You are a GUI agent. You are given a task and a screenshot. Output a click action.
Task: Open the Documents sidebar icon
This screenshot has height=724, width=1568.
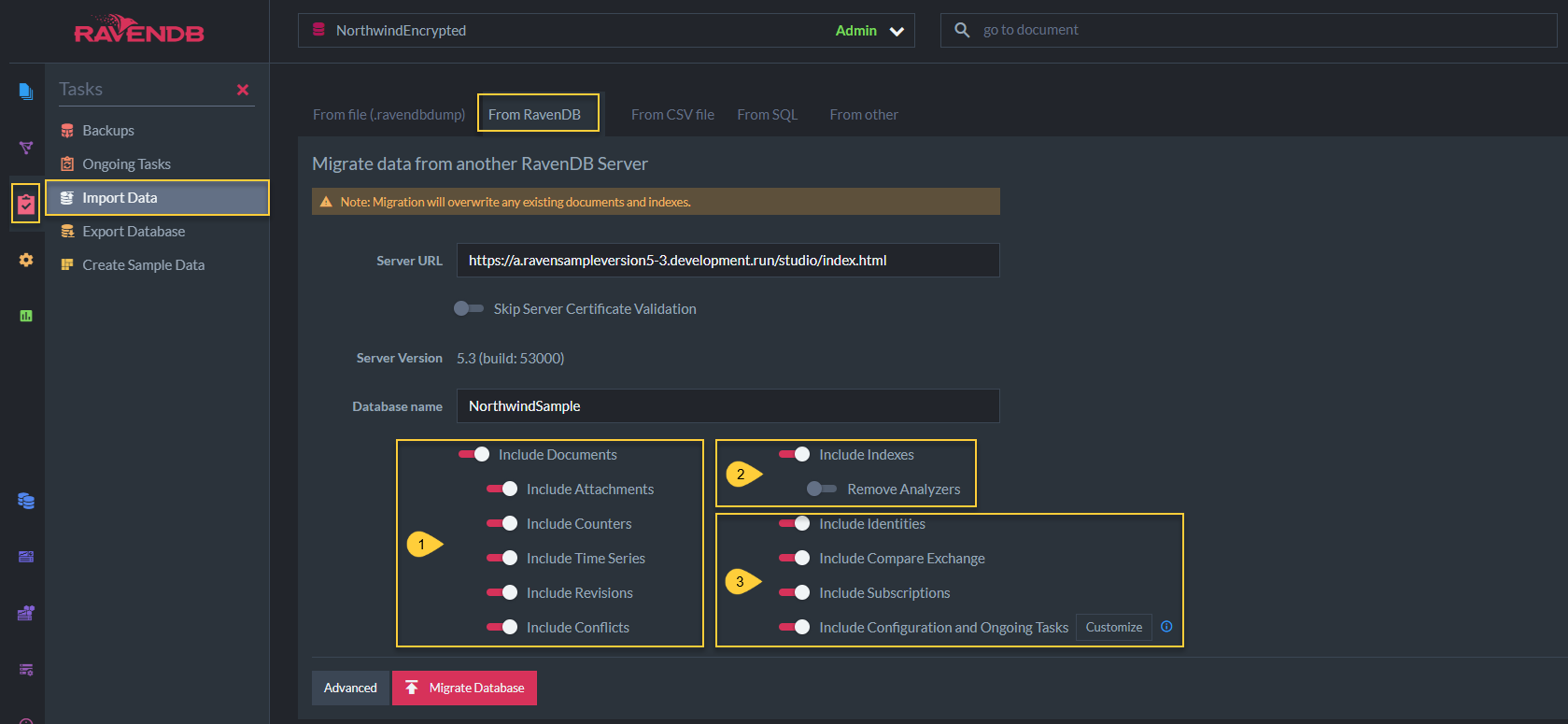coord(26,92)
